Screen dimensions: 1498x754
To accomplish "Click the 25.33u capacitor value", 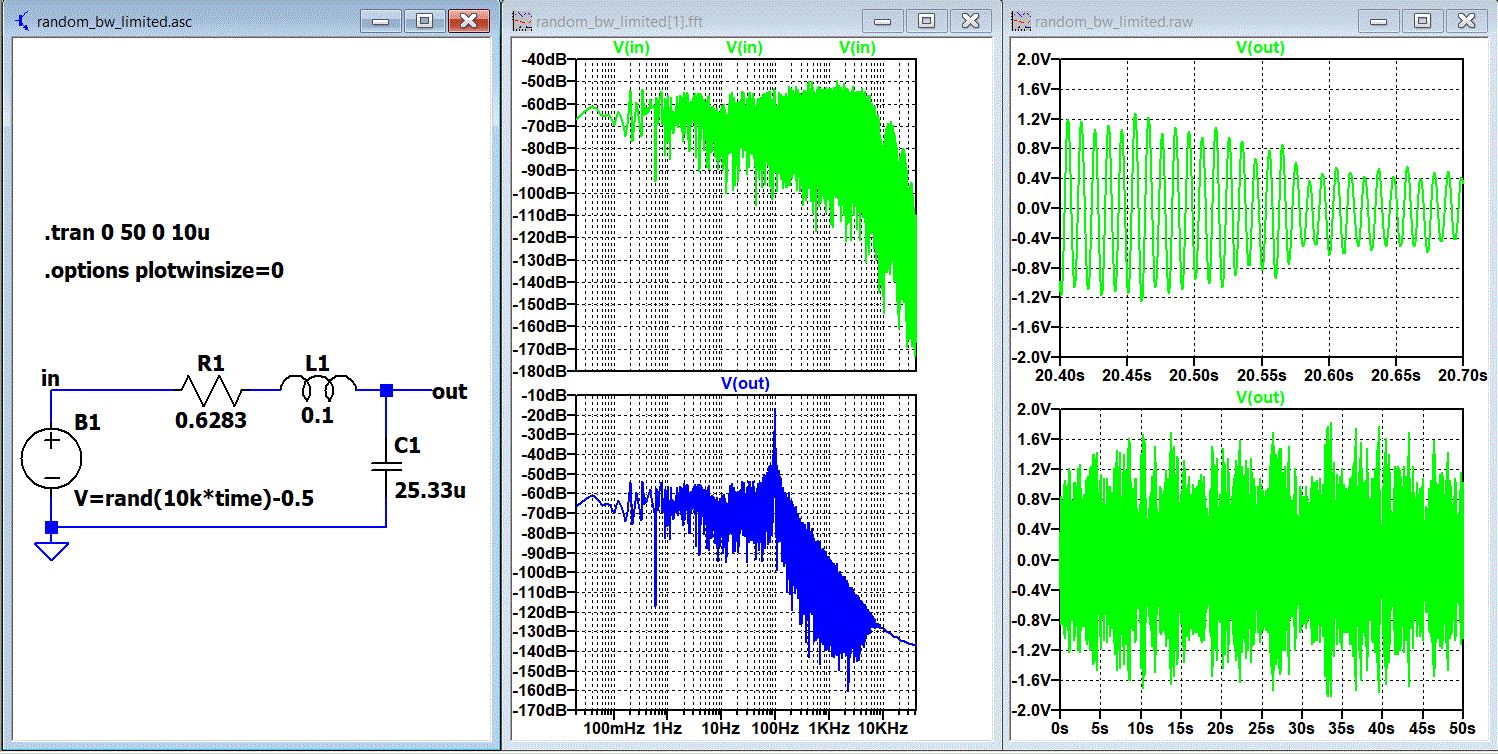I will pos(432,492).
